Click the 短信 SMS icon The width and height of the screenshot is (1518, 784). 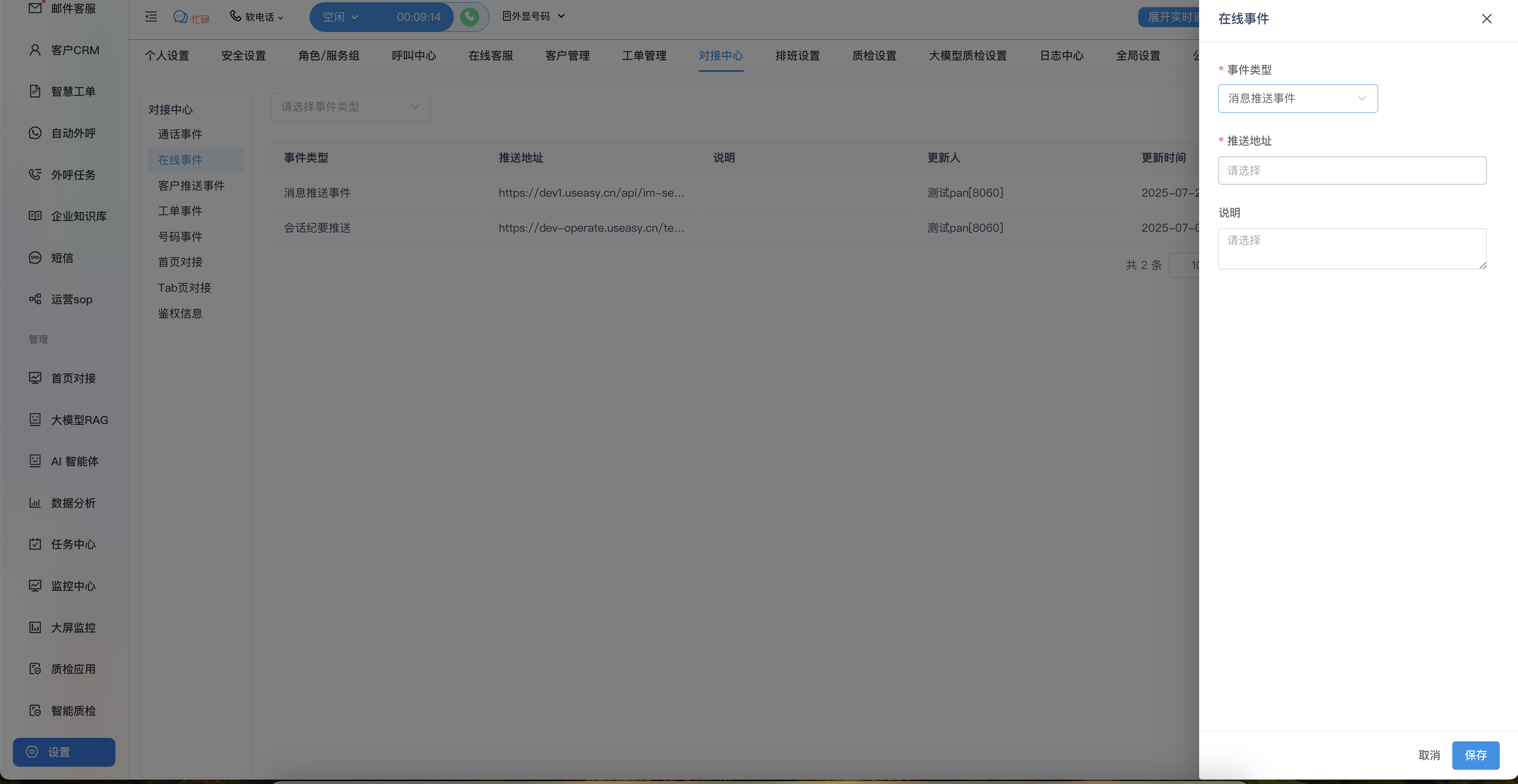click(36, 257)
